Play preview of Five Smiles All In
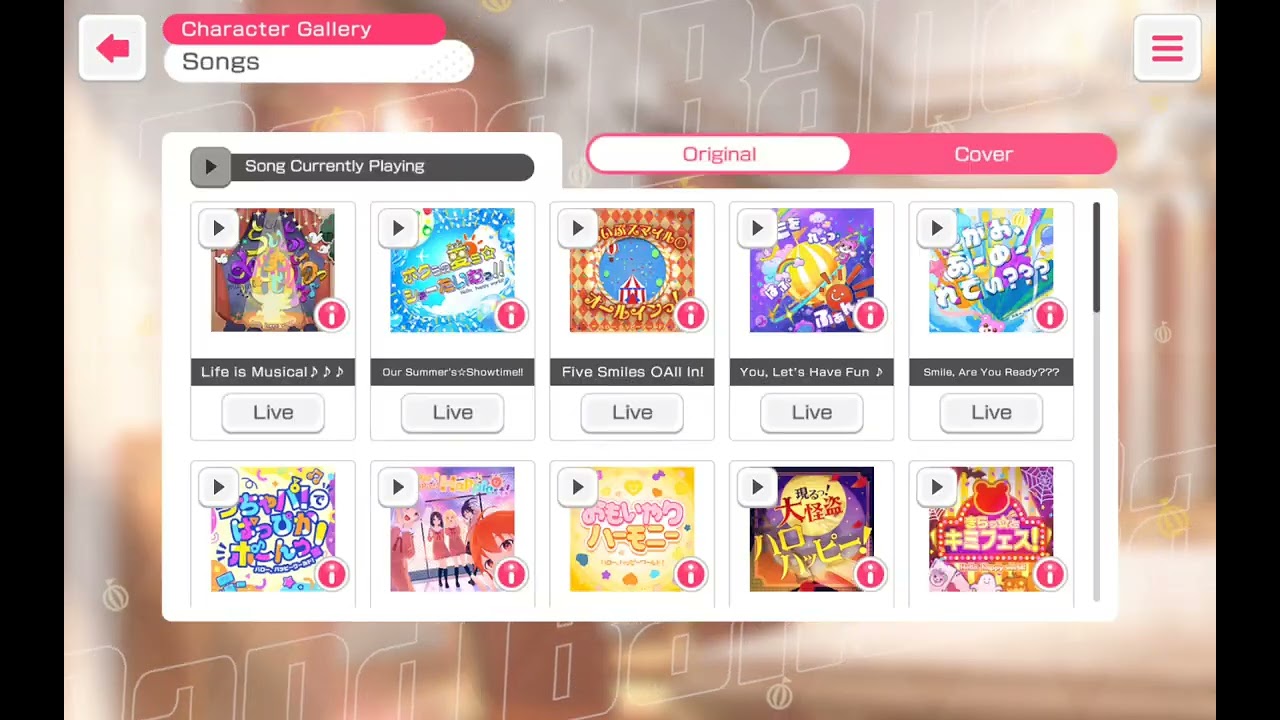1280x720 pixels. click(x=577, y=228)
